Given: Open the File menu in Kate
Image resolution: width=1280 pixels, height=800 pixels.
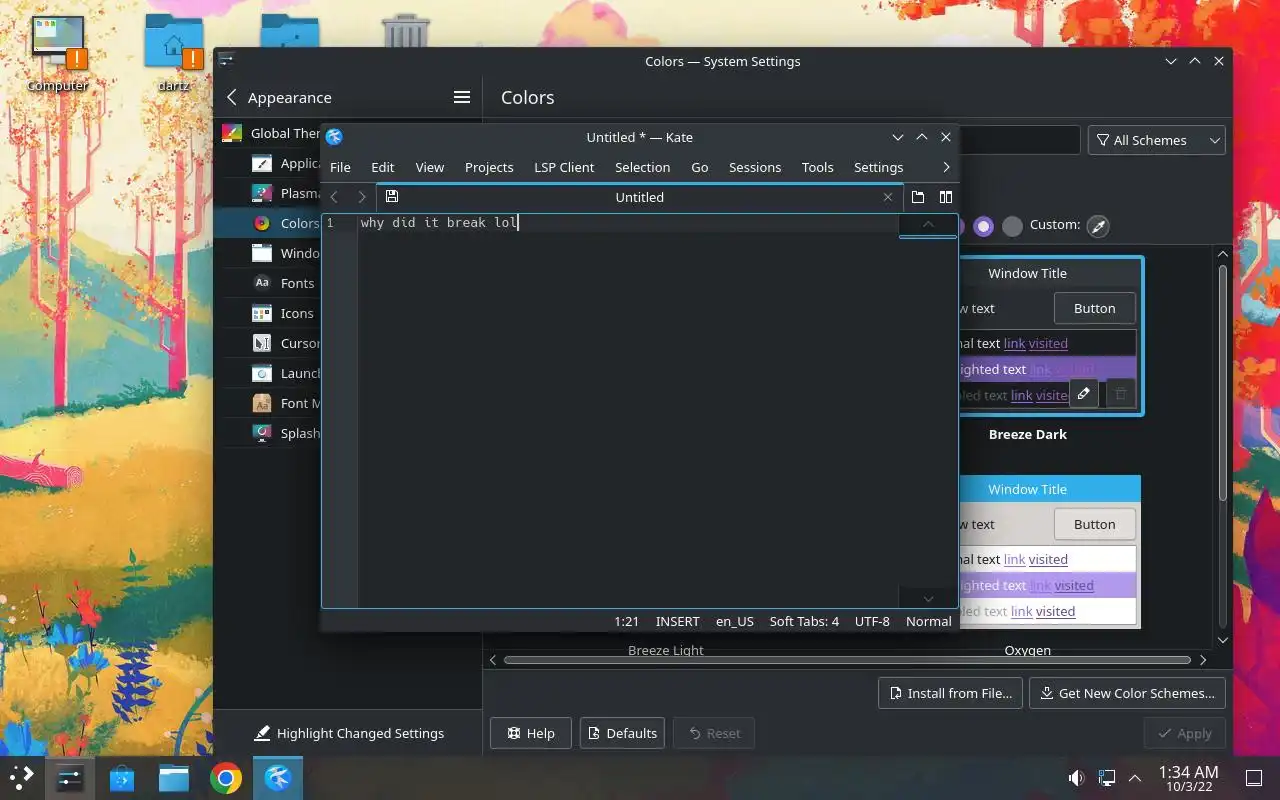Looking at the screenshot, I should [340, 167].
